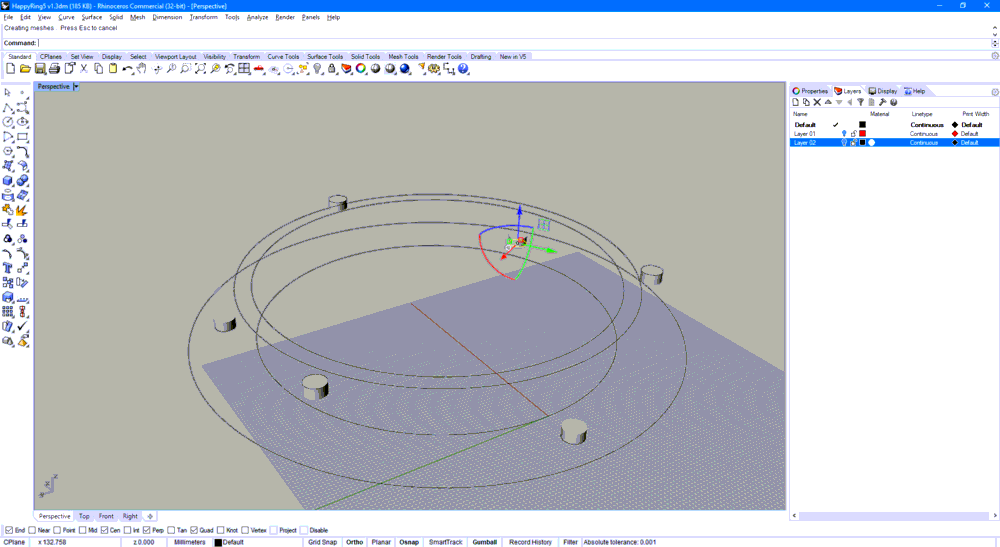Select the Polyline tool in left sidebar
Screen dimensions: 1000x547
[x=8, y=107]
